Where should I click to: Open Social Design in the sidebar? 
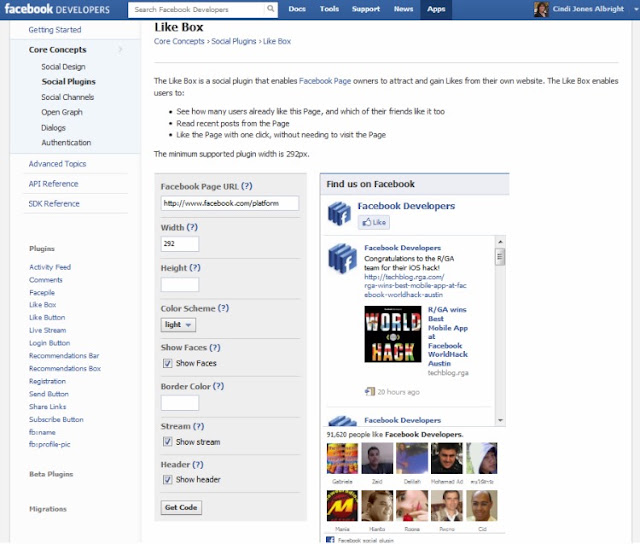pyautogui.click(x=63, y=67)
